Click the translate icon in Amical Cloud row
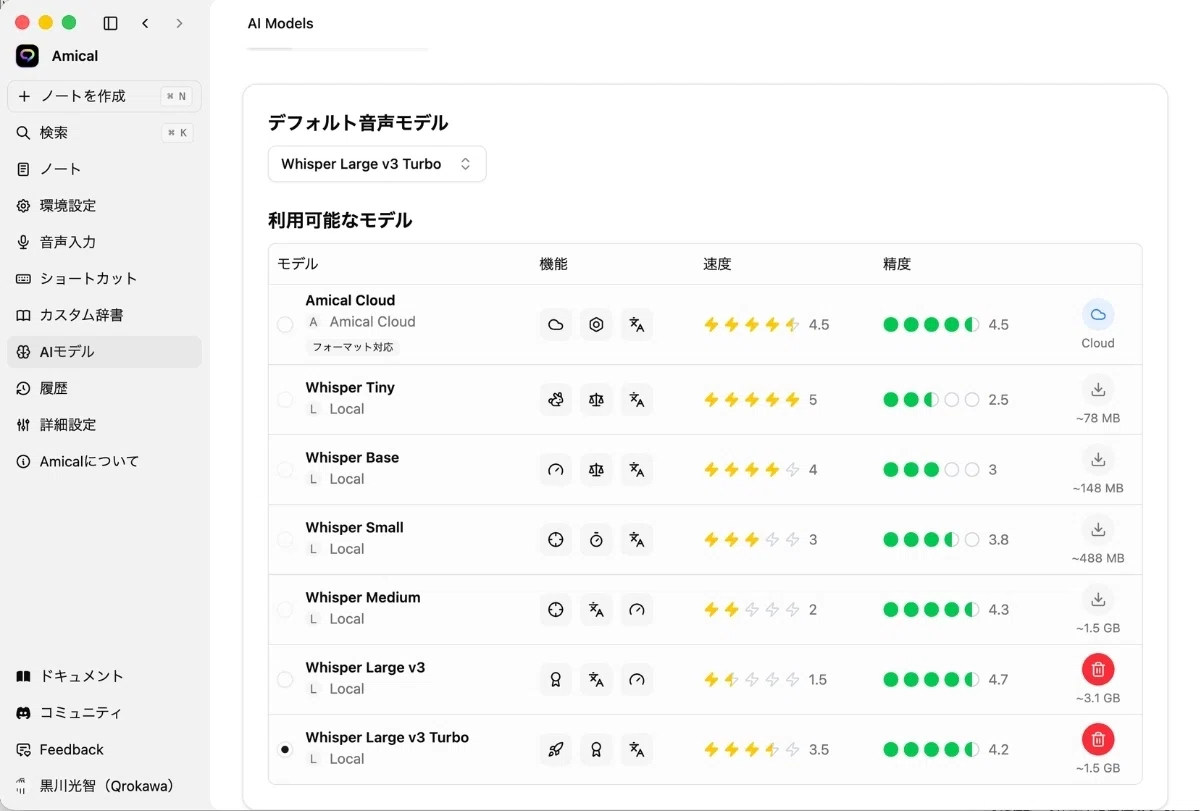 coord(637,324)
